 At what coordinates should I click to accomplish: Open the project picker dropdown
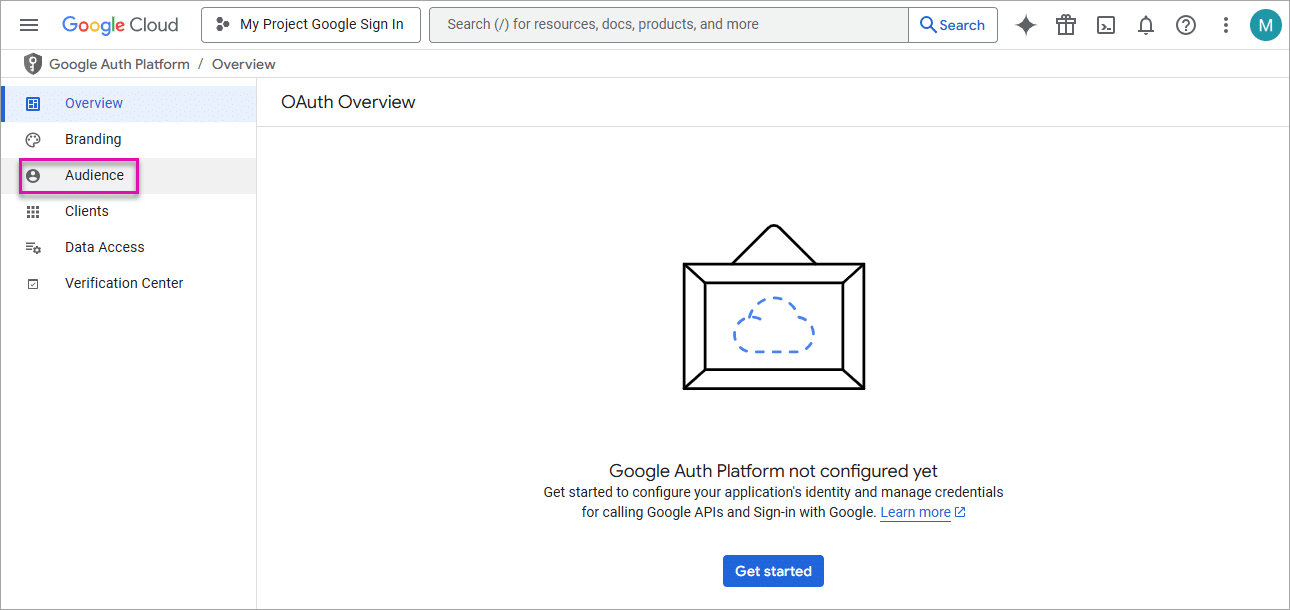(310, 25)
